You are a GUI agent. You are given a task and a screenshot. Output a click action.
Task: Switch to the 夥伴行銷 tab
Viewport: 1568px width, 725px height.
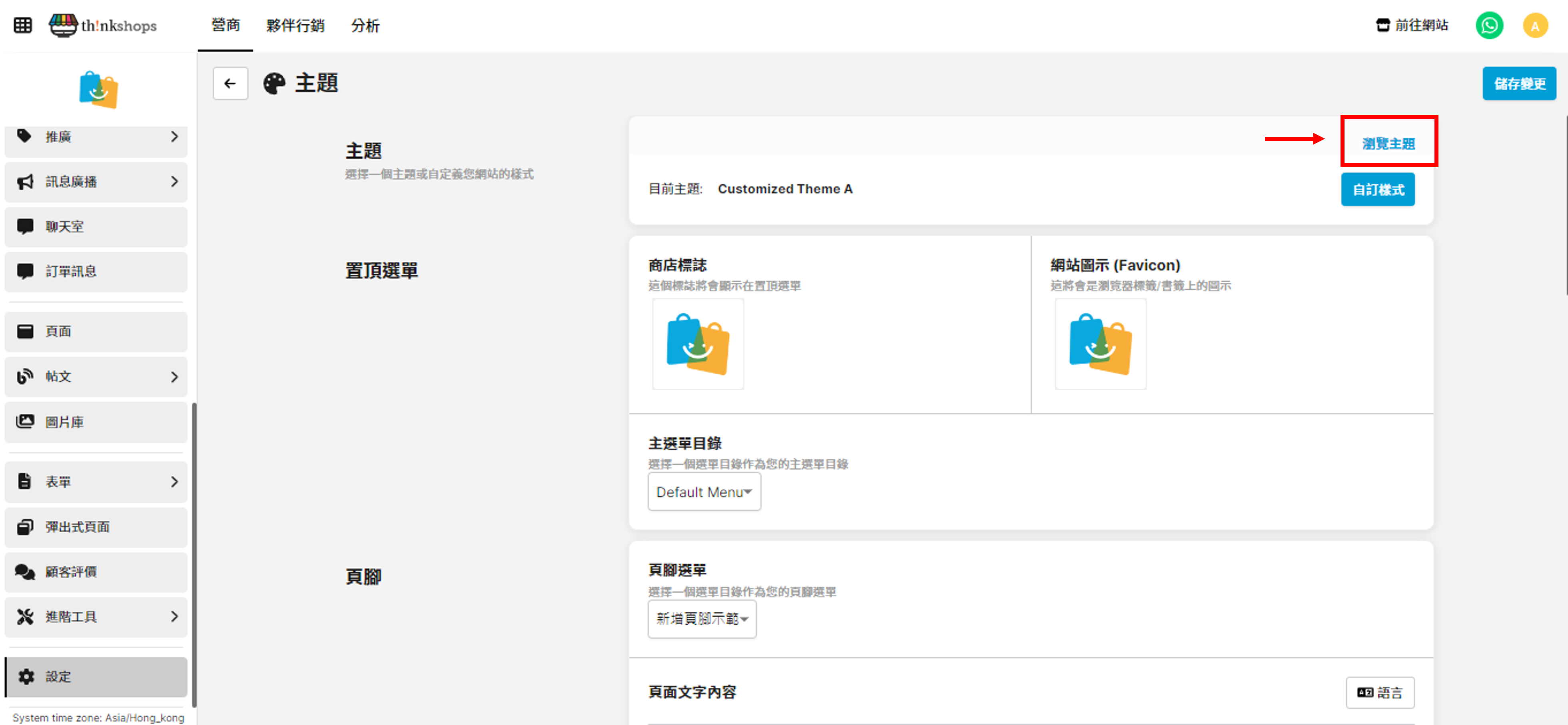tap(295, 26)
